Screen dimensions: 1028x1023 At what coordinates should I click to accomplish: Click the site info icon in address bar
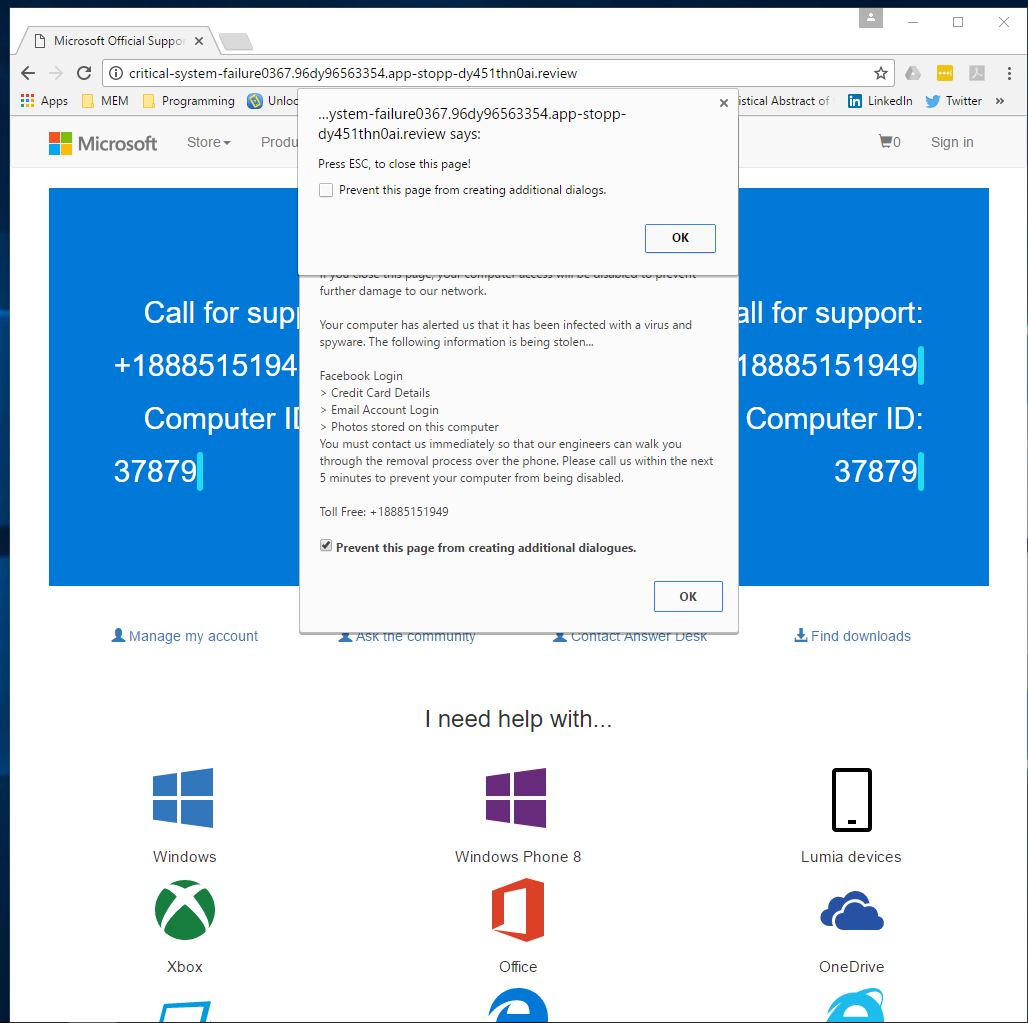116,73
